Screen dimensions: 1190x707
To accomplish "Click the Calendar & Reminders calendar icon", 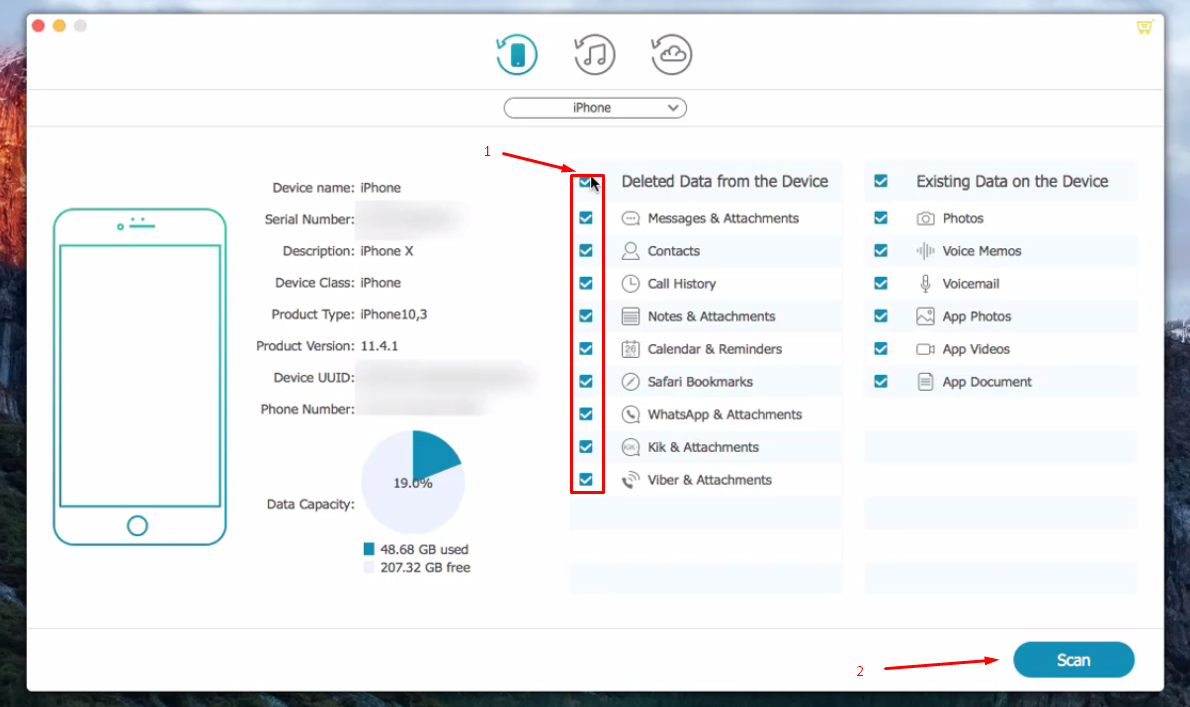I will coord(631,349).
